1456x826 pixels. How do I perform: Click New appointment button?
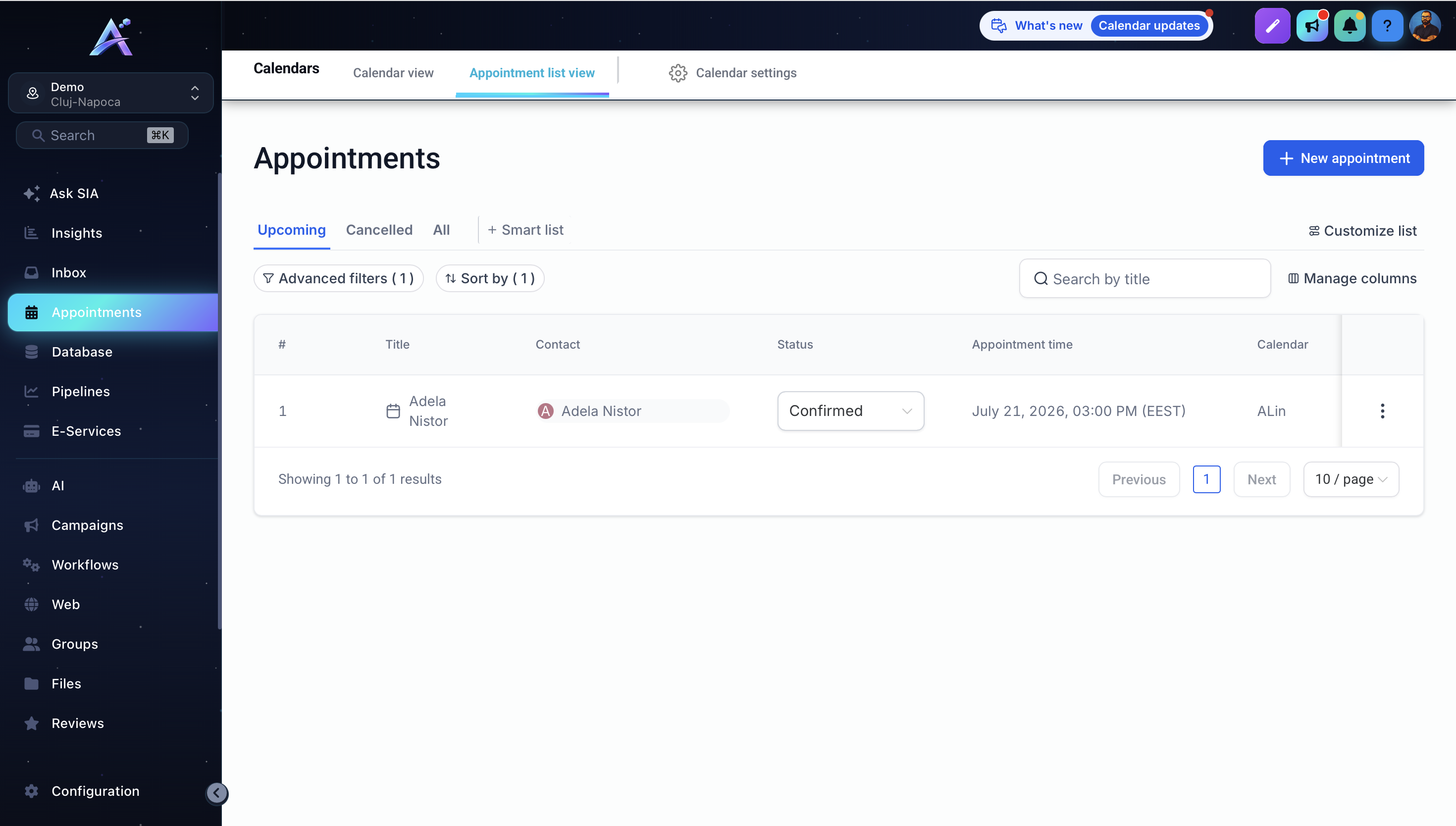point(1343,158)
